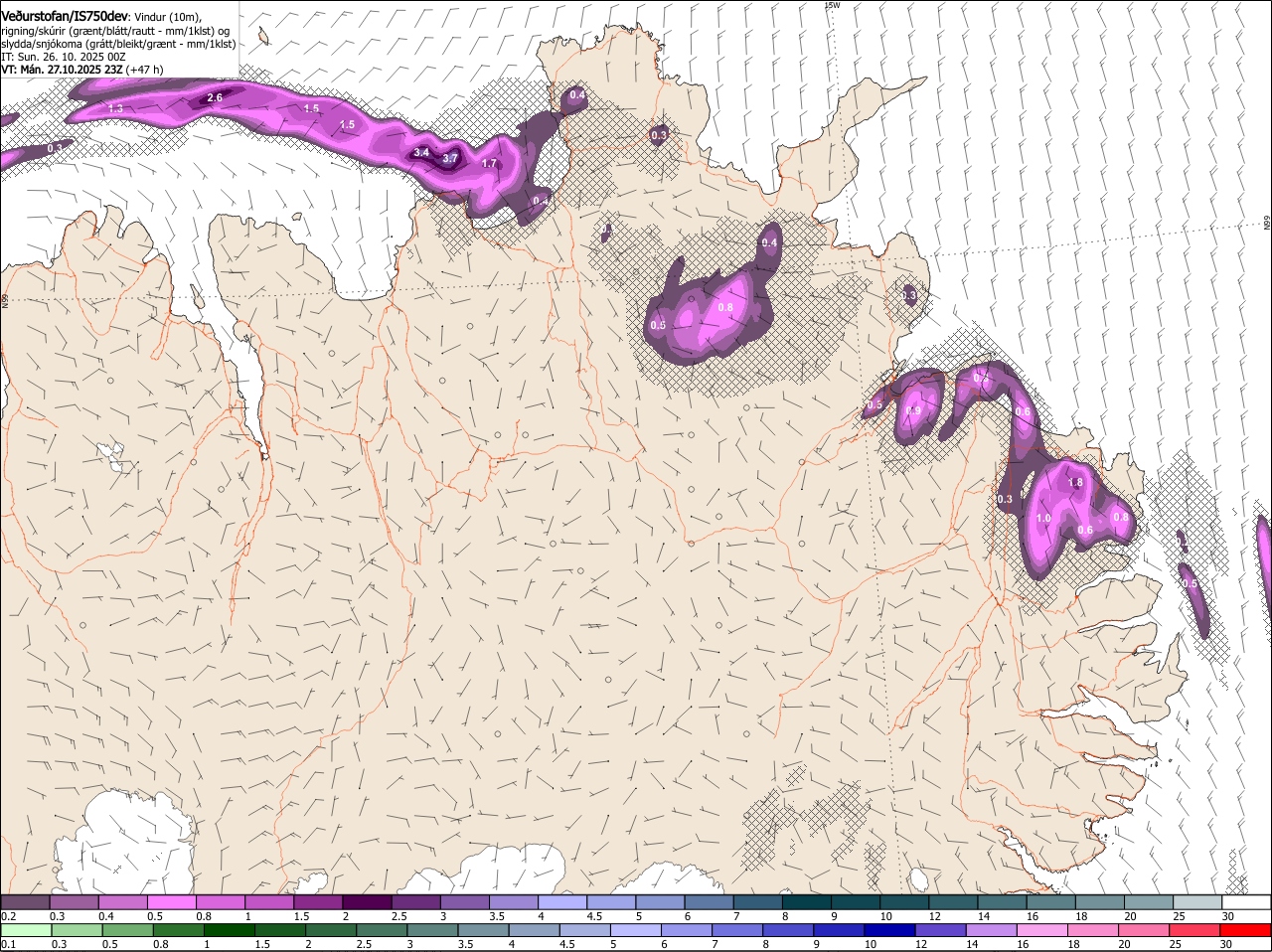Click the Veðurstofan/IS750dev title text
Screen dimensions: 1272x952
coord(66,15)
